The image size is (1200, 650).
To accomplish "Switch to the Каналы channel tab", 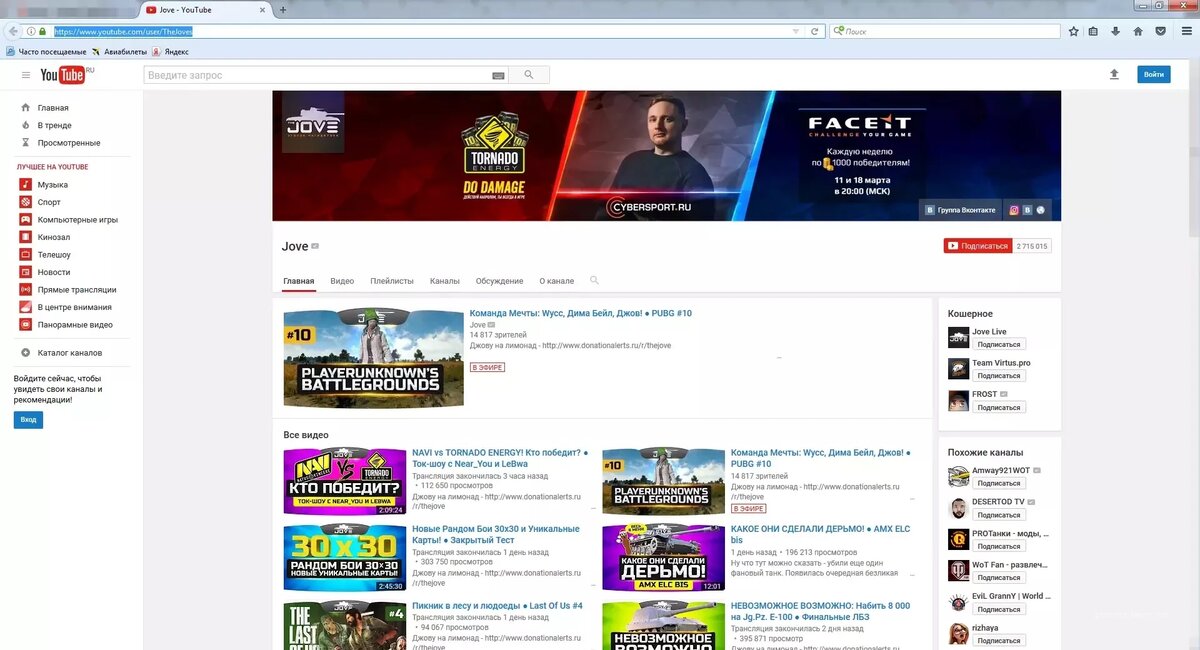I will click(445, 281).
